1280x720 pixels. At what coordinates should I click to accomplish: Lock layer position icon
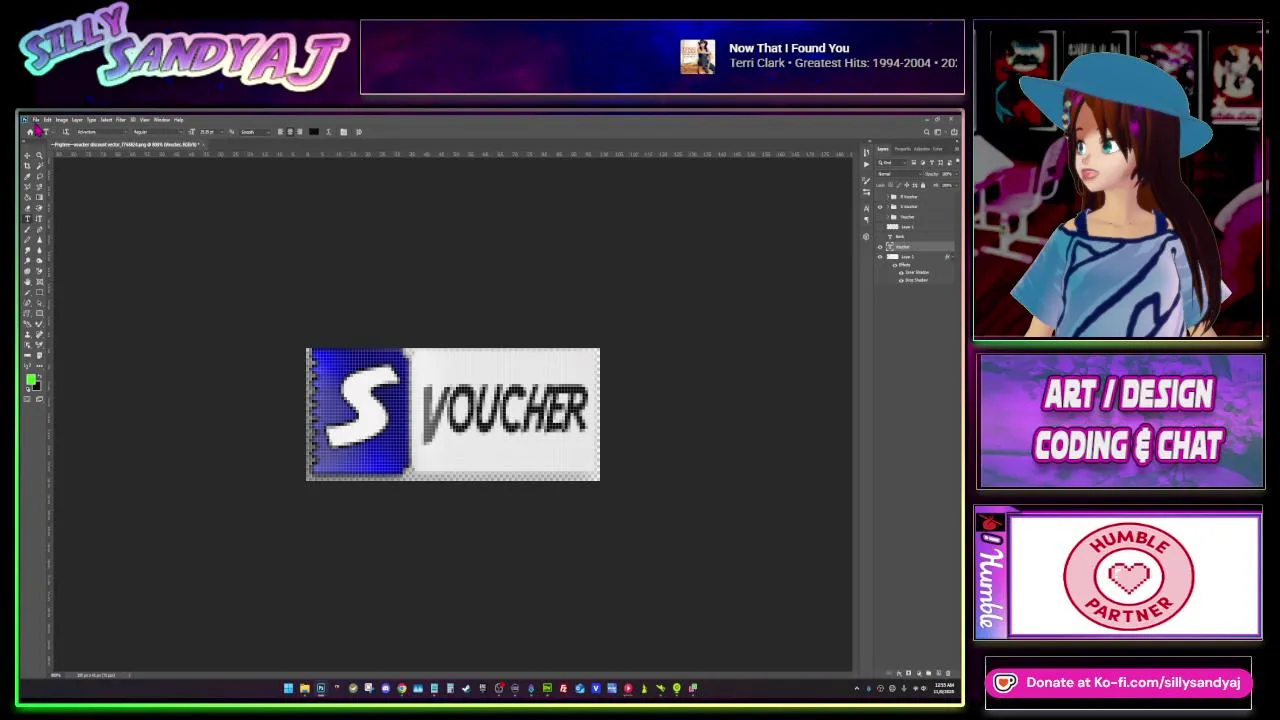click(907, 185)
